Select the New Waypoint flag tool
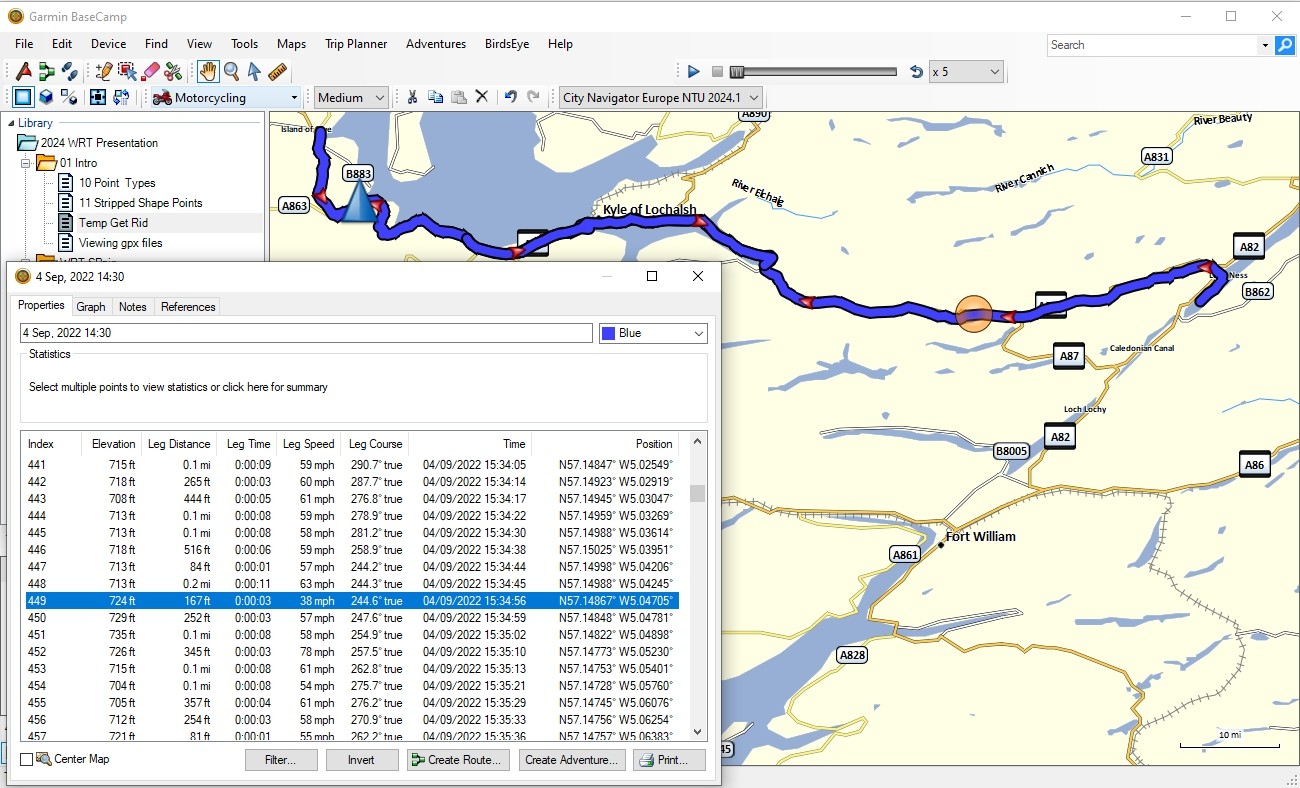 [24, 71]
